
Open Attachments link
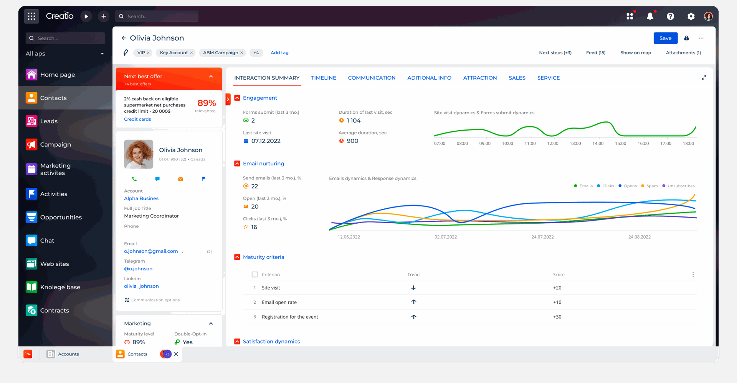[x=683, y=53]
